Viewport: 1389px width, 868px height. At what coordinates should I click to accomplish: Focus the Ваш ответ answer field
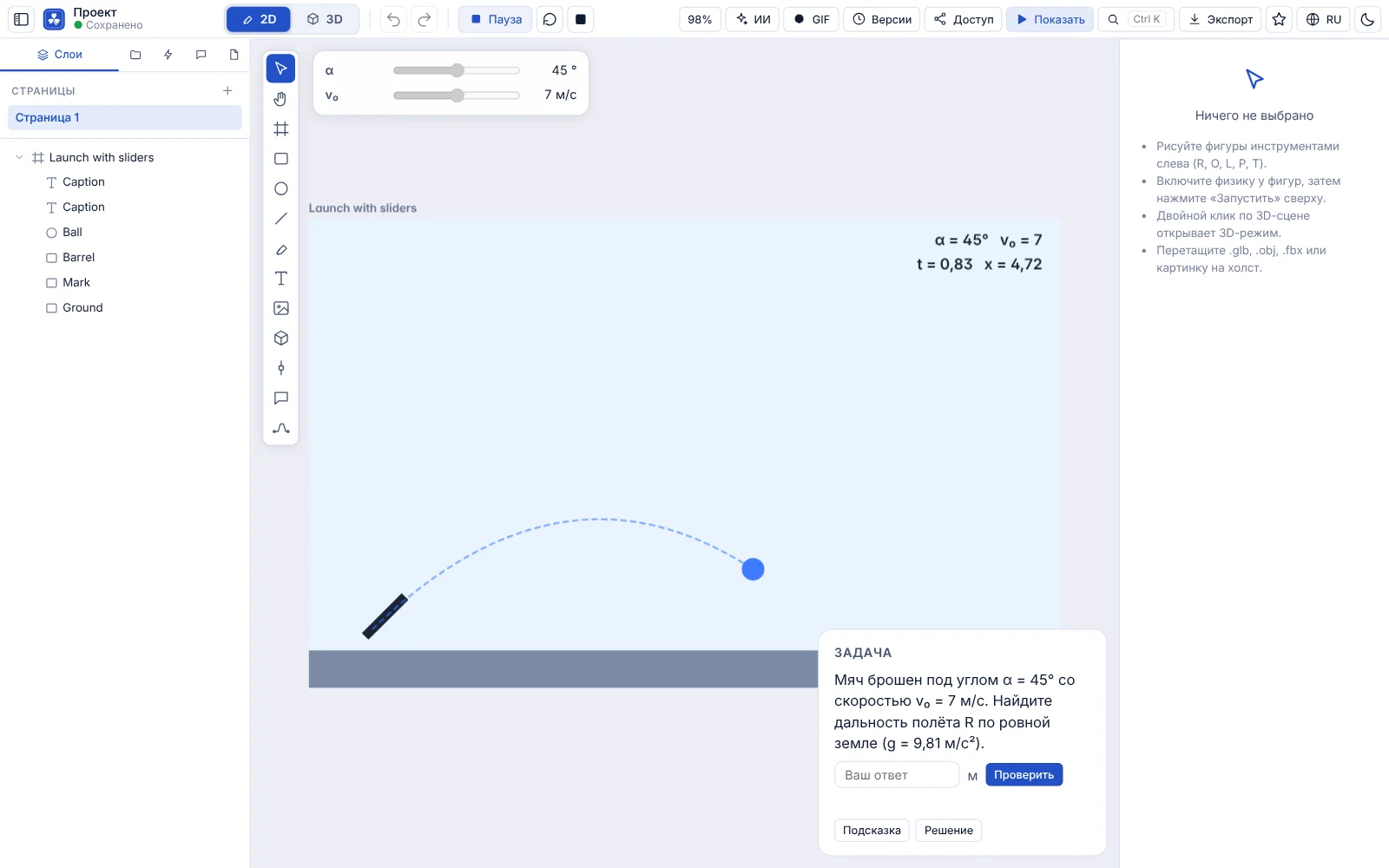(x=897, y=775)
